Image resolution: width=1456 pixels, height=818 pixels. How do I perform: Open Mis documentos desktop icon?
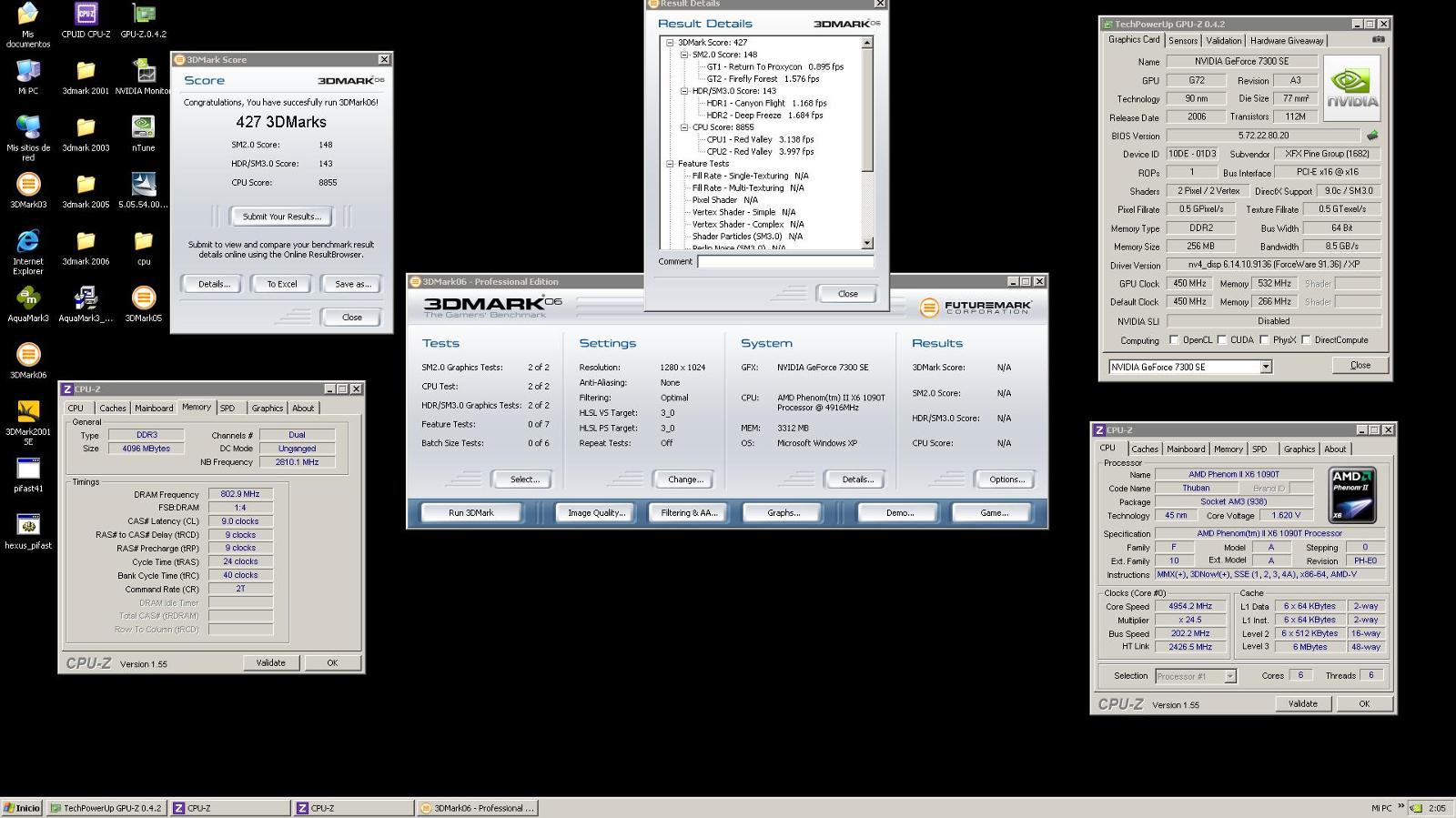tap(28, 25)
